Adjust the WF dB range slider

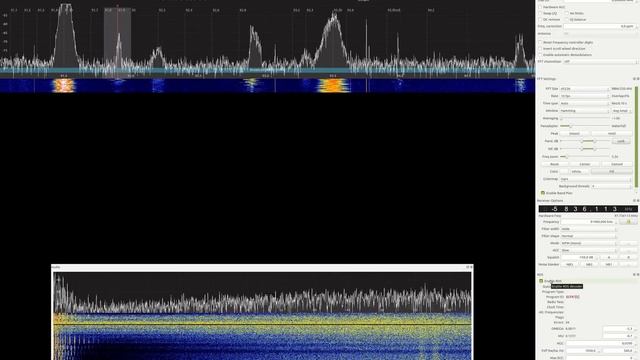coord(585,149)
